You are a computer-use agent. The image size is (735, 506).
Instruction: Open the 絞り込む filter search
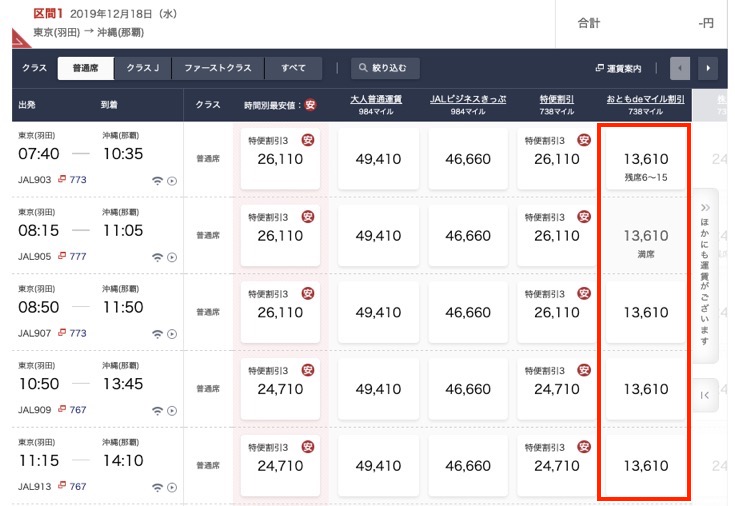[385, 68]
